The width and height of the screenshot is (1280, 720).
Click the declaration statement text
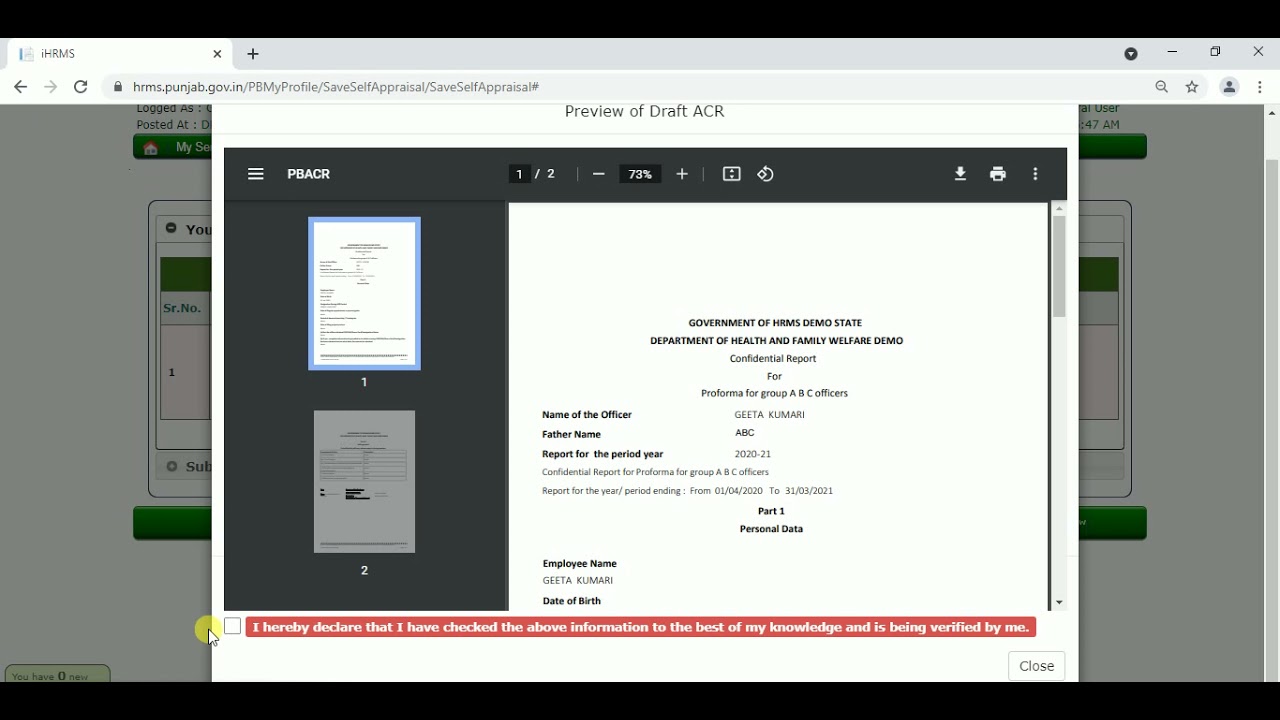coord(641,627)
